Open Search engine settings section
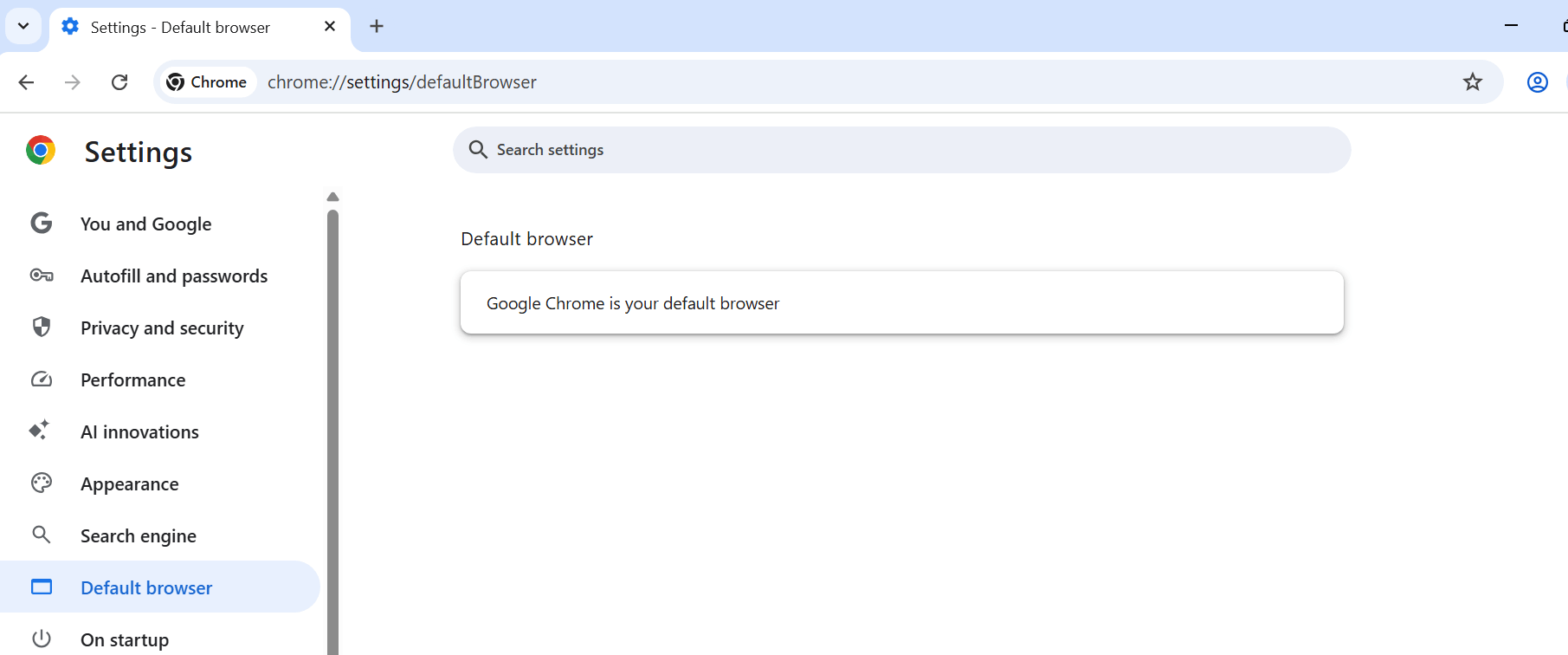Screen dimensions: 1568x655 160,535
